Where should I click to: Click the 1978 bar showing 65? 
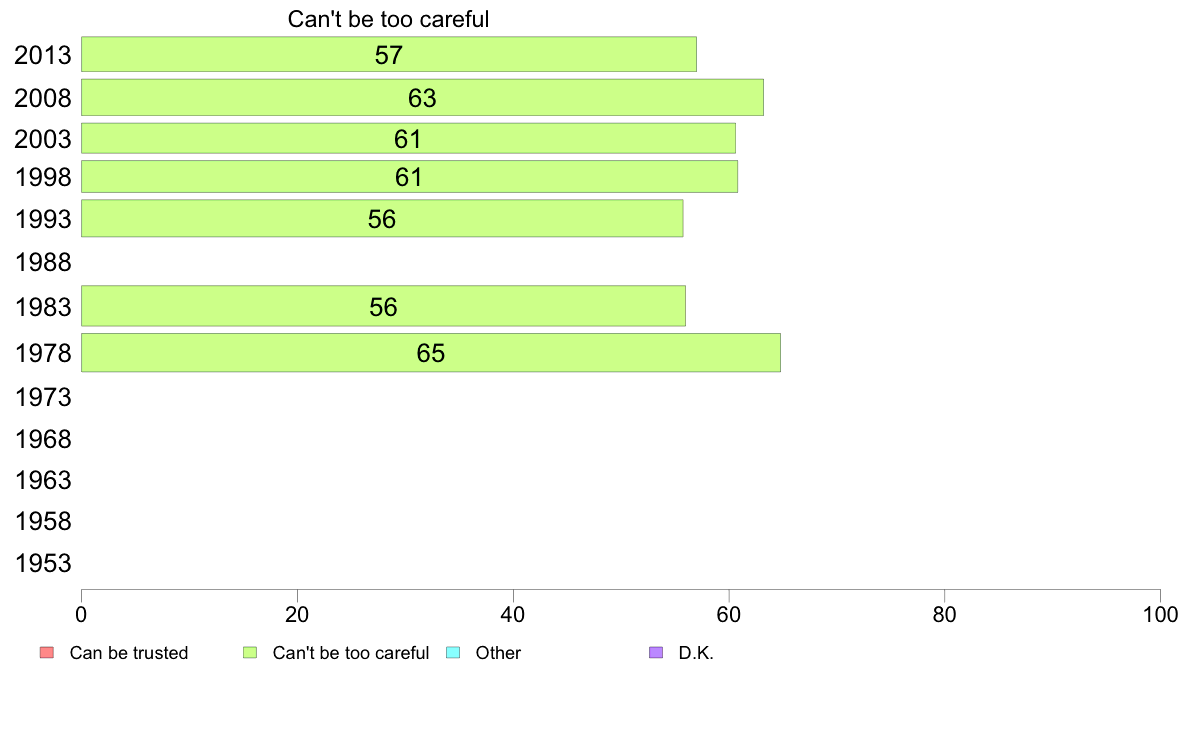(430, 353)
